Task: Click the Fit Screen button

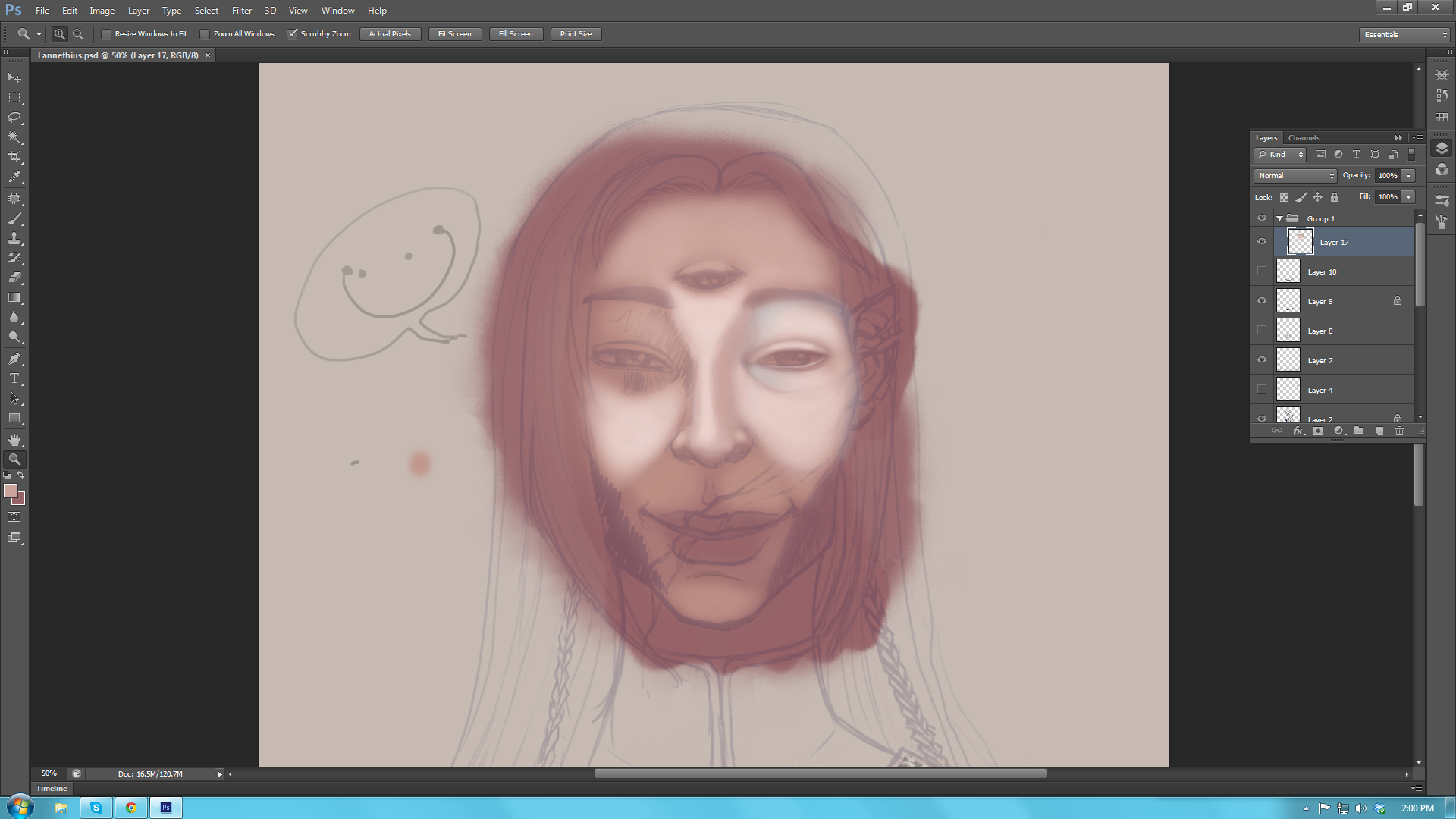Action: [454, 34]
